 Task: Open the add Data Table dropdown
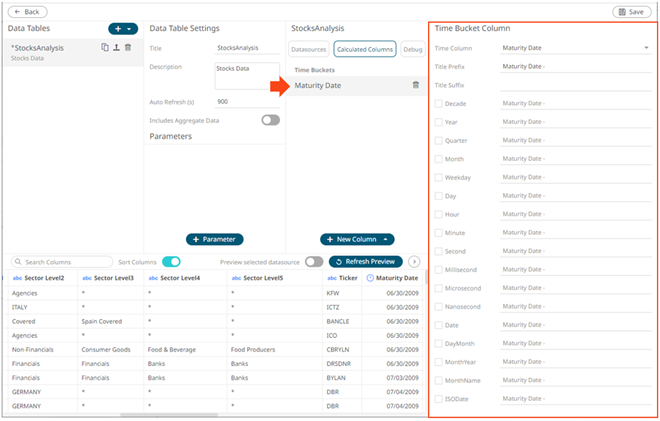(122, 28)
